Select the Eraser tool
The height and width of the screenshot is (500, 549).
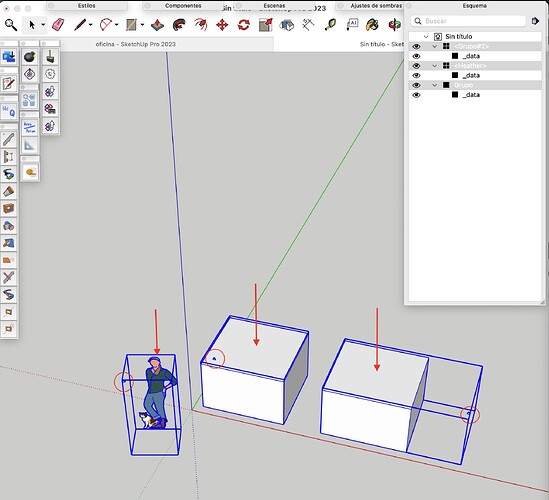(x=58, y=25)
